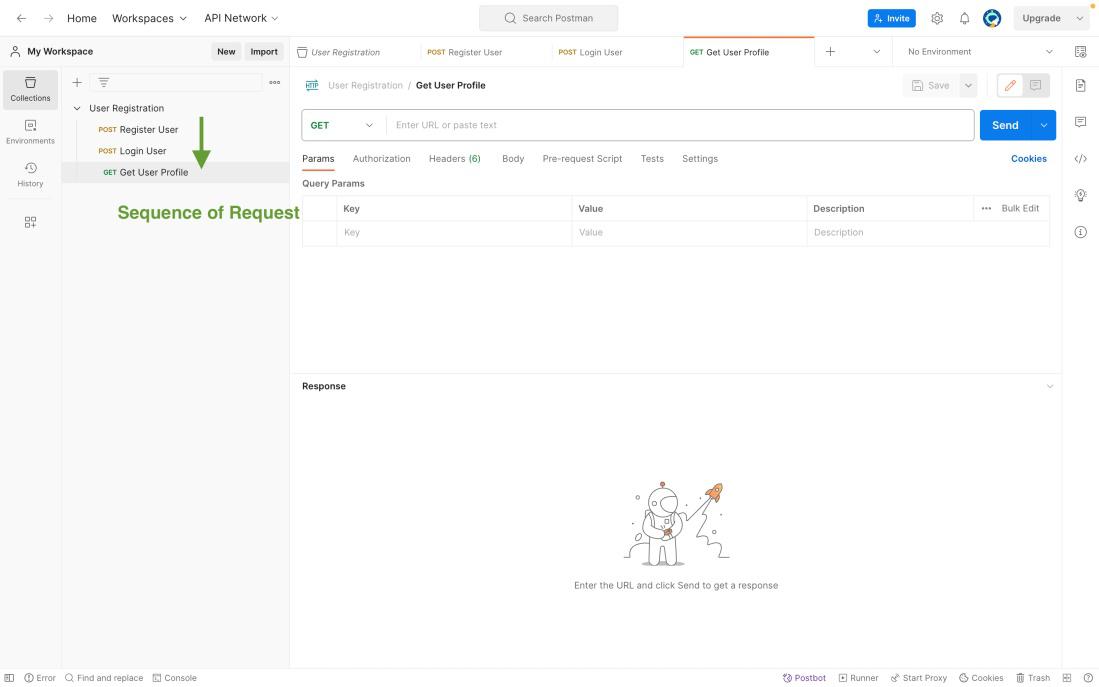Viewport: 1099px width, 687px height.
Task: Click the collections filter icon
Action: point(104,83)
